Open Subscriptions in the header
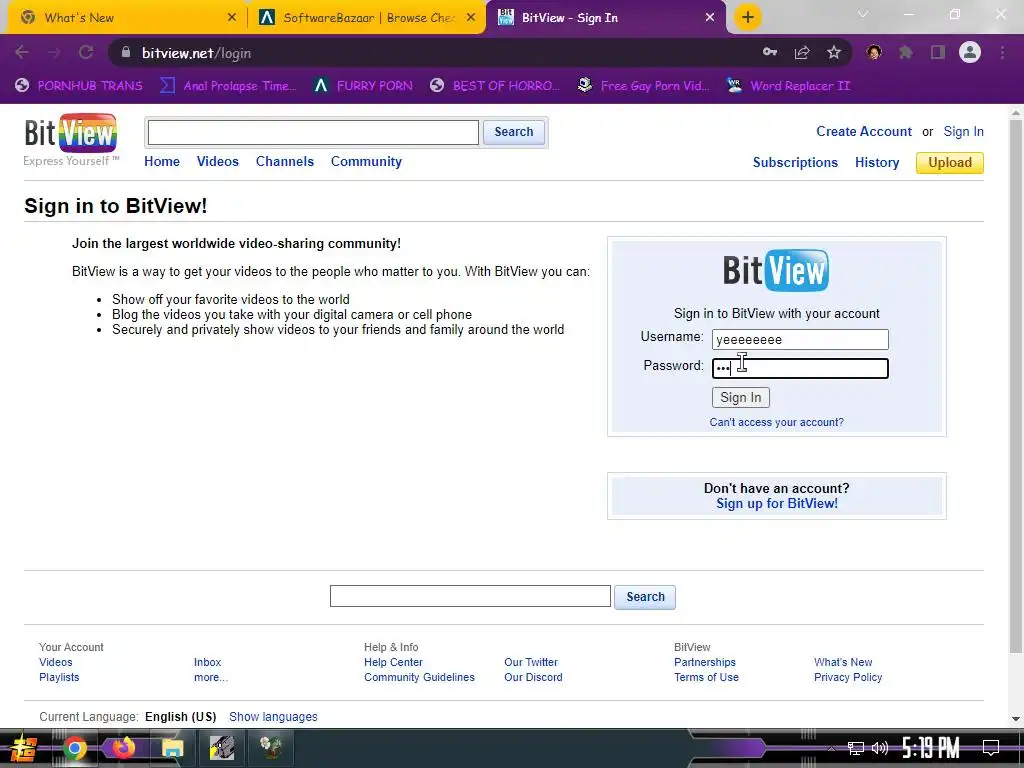This screenshot has height=768, width=1024. pyautogui.click(x=795, y=163)
